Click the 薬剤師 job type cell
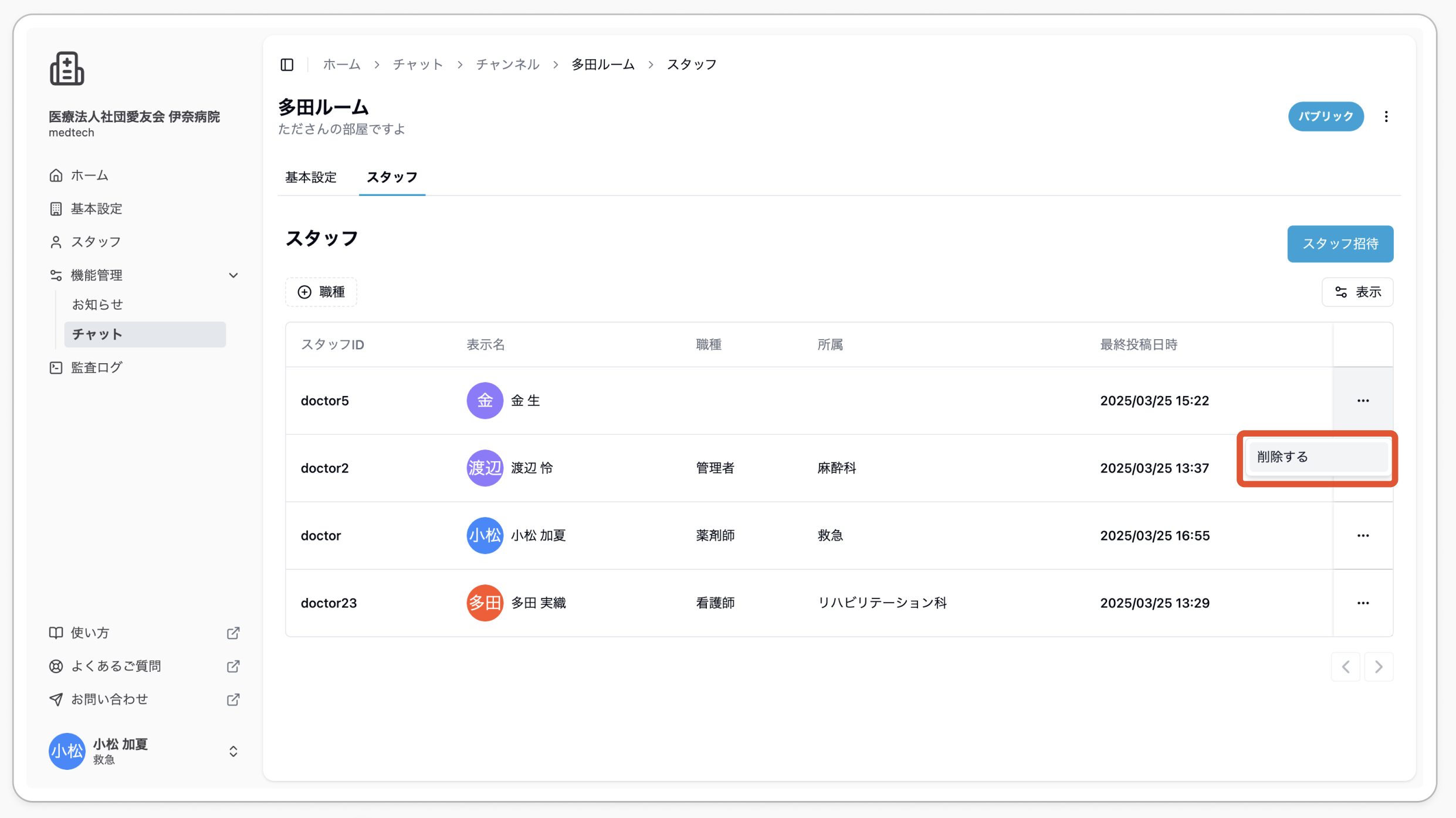 coord(715,536)
